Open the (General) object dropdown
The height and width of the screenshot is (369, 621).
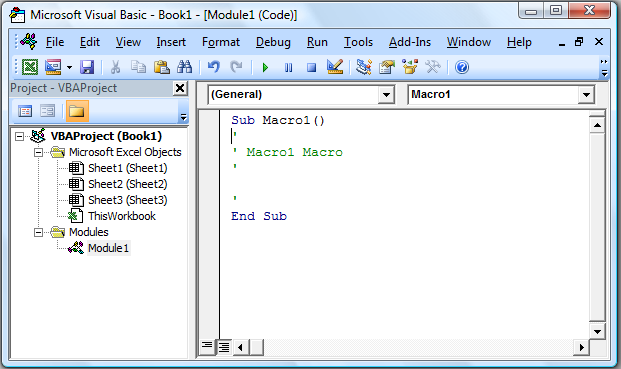pos(386,95)
